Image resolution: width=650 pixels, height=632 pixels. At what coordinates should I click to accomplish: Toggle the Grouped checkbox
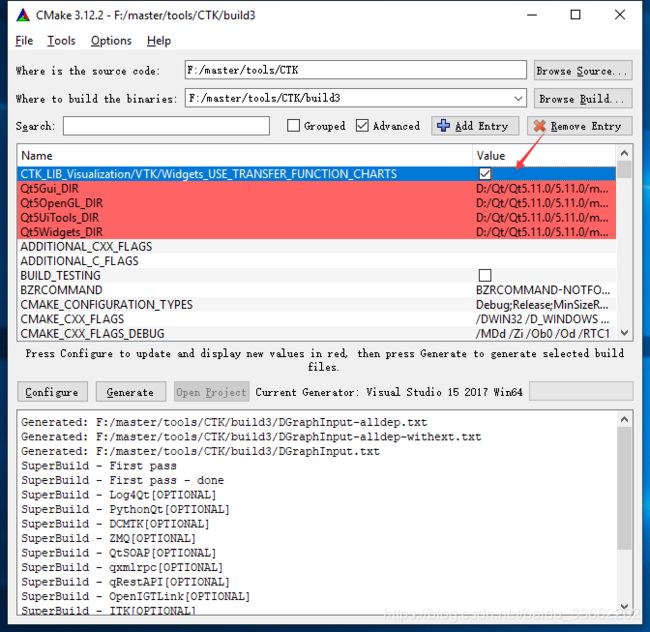click(293, 125)
